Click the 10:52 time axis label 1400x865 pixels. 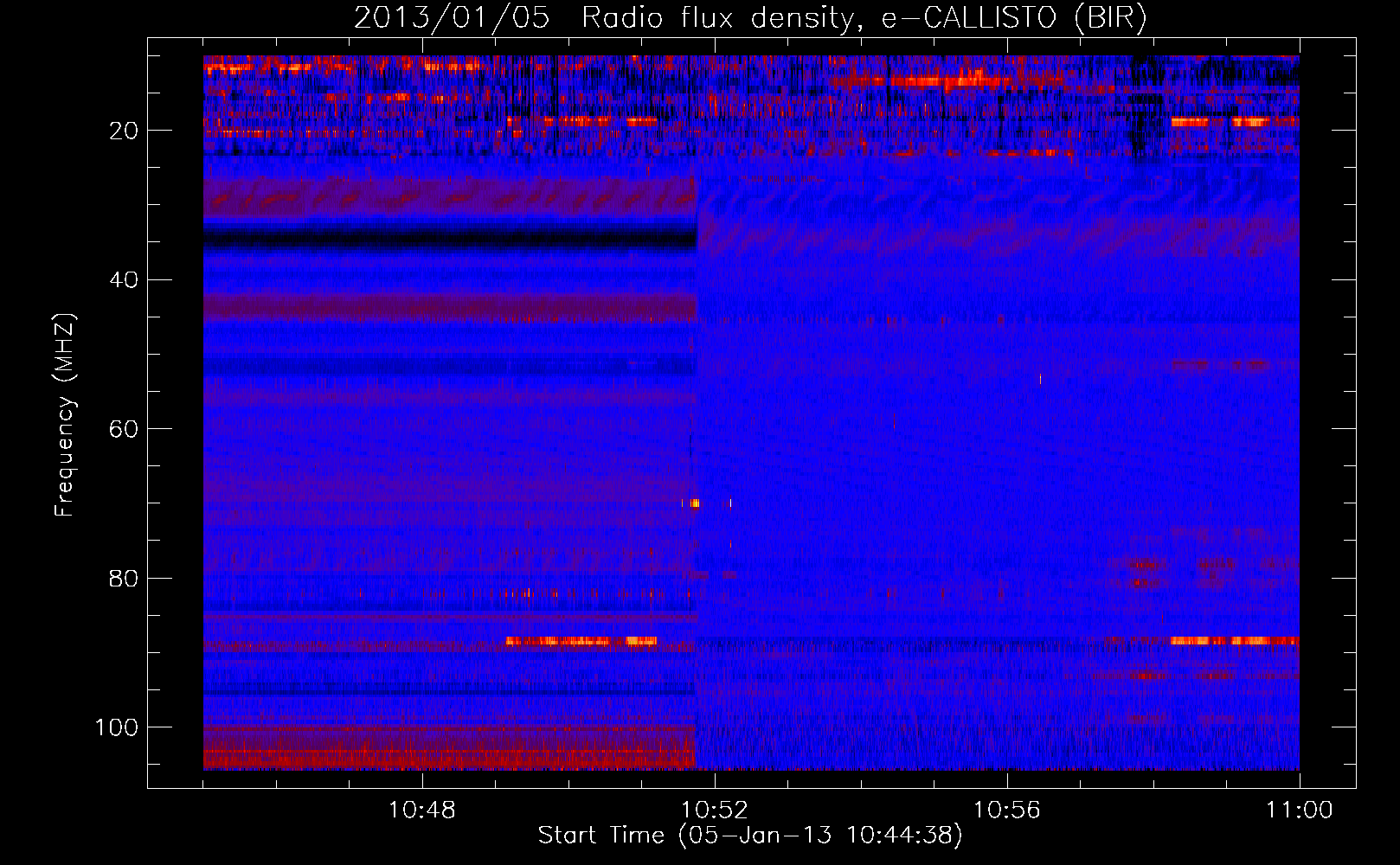[x=715, y=811]
